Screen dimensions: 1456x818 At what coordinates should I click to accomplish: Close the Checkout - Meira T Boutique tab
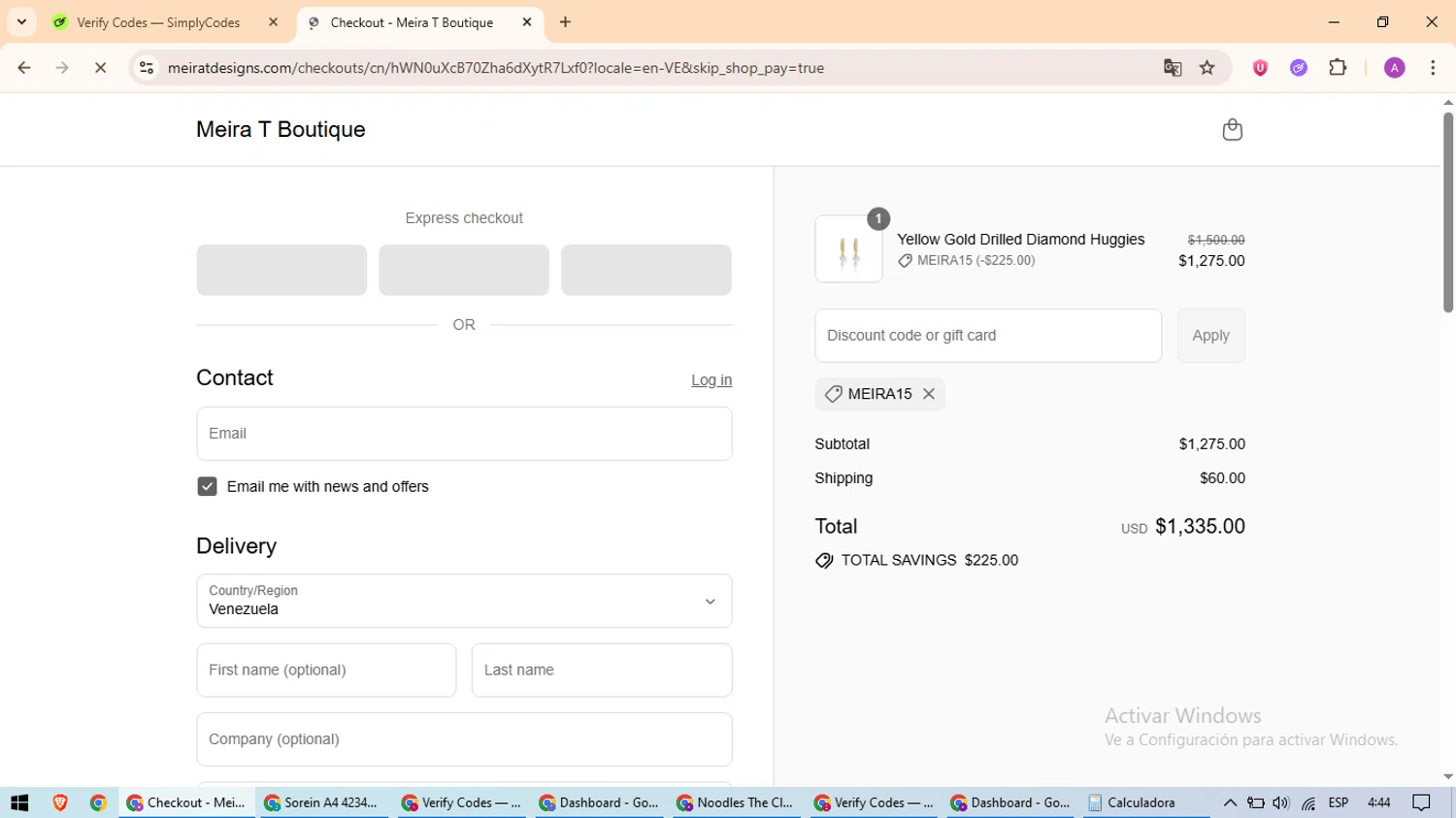[527, 22]
